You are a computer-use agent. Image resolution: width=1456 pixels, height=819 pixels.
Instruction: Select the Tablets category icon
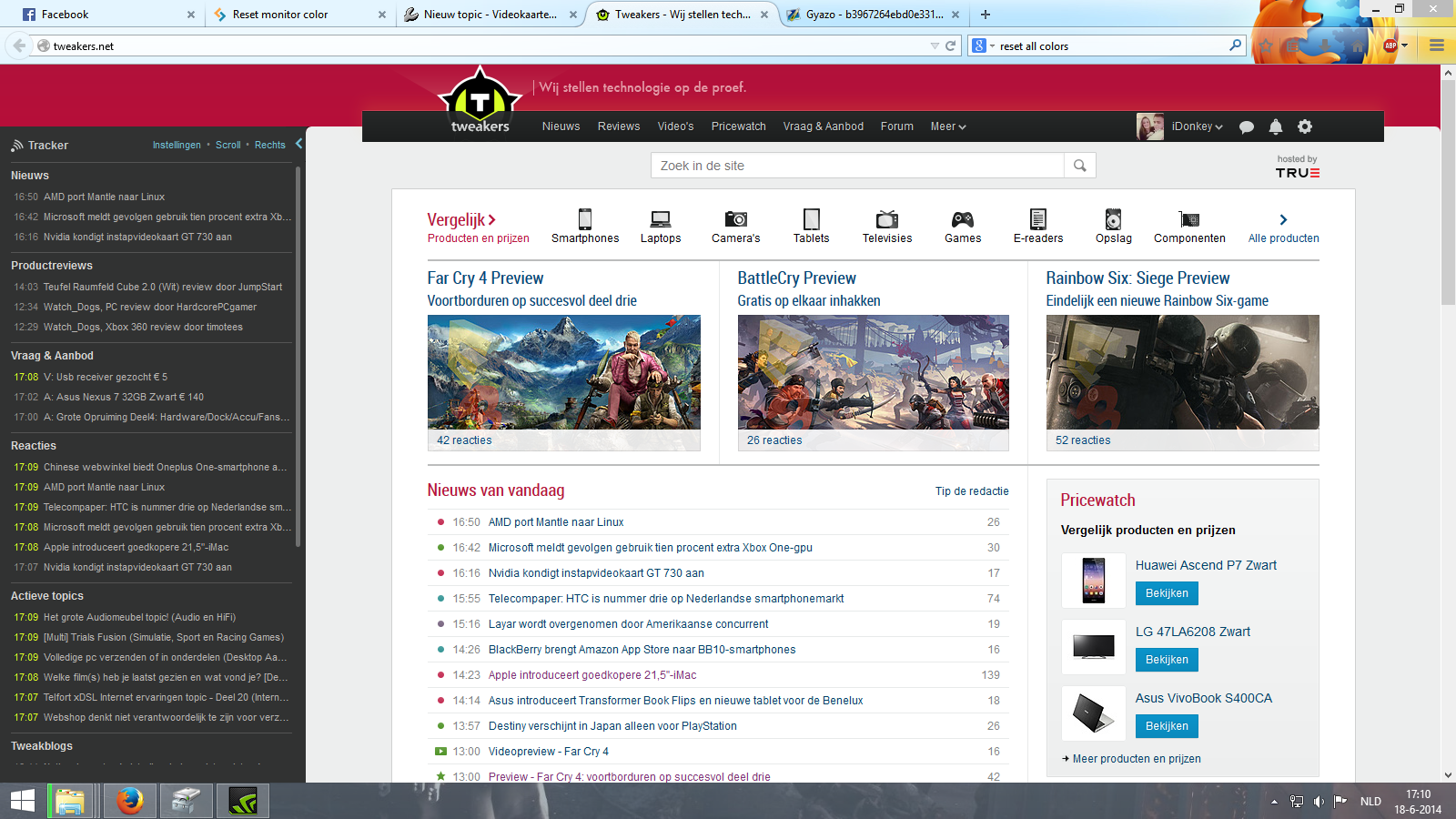pos(812,219)
